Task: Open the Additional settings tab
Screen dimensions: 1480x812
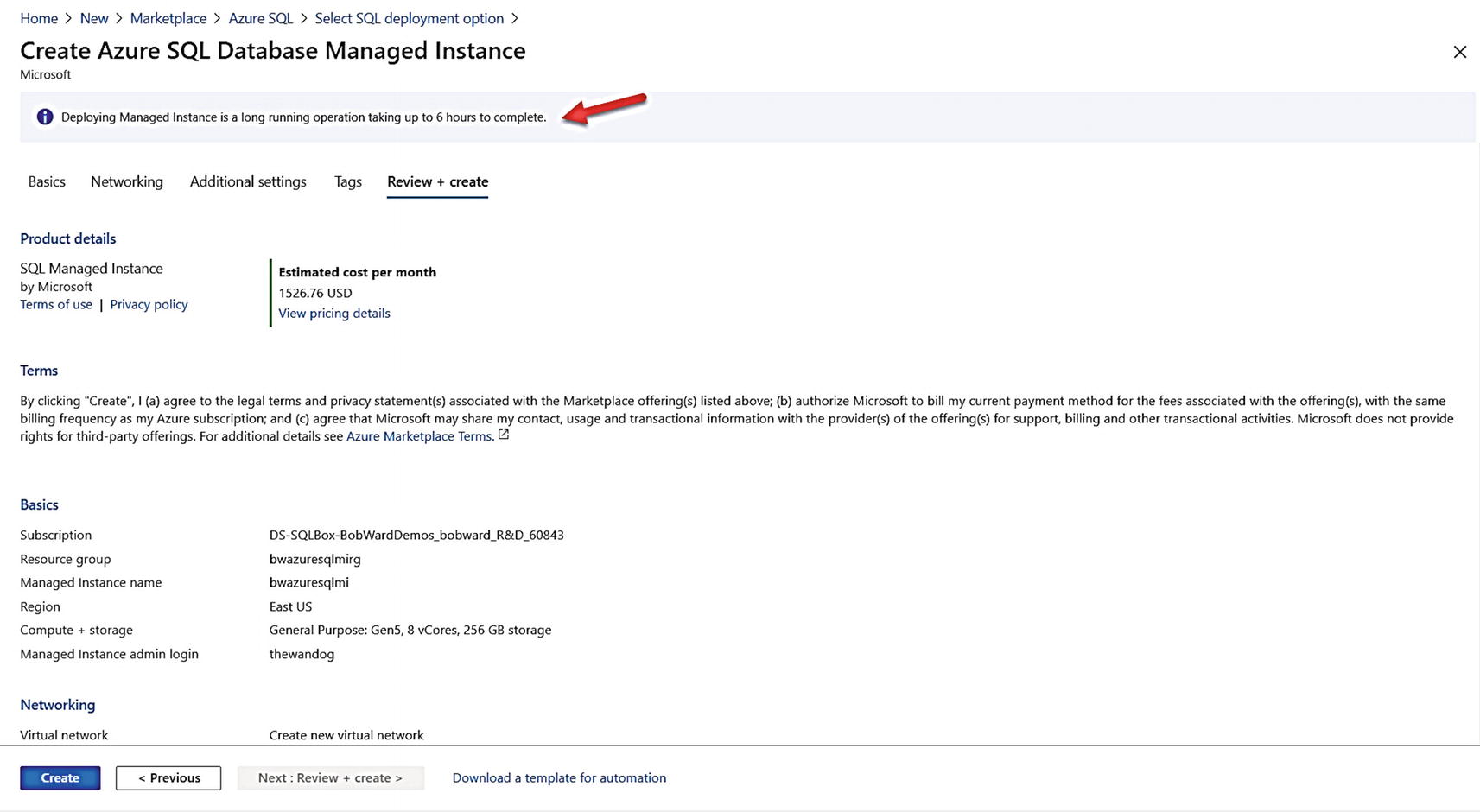Action: (x=248, y=181)
